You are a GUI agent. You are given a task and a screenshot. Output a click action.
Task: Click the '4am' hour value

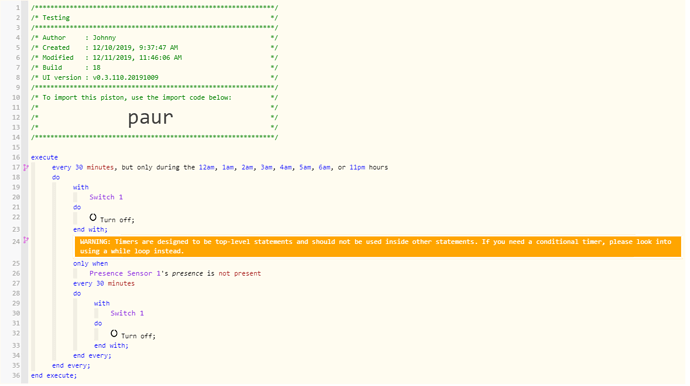pyautogui.click(x=286, y=168)
